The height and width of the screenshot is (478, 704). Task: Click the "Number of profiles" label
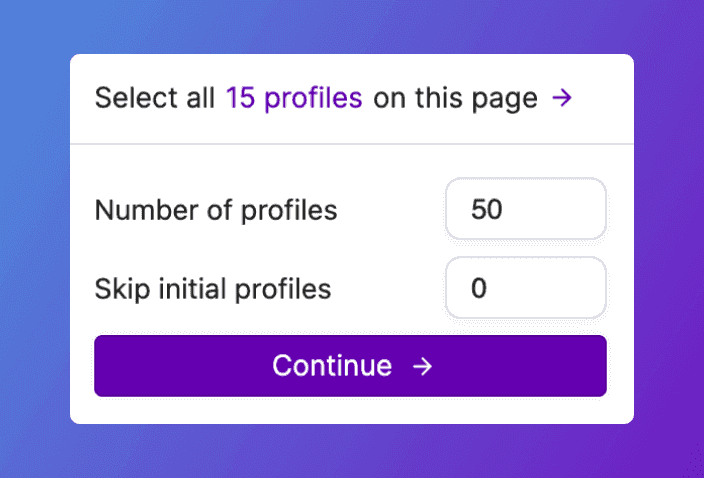click(x=216, y=210)
